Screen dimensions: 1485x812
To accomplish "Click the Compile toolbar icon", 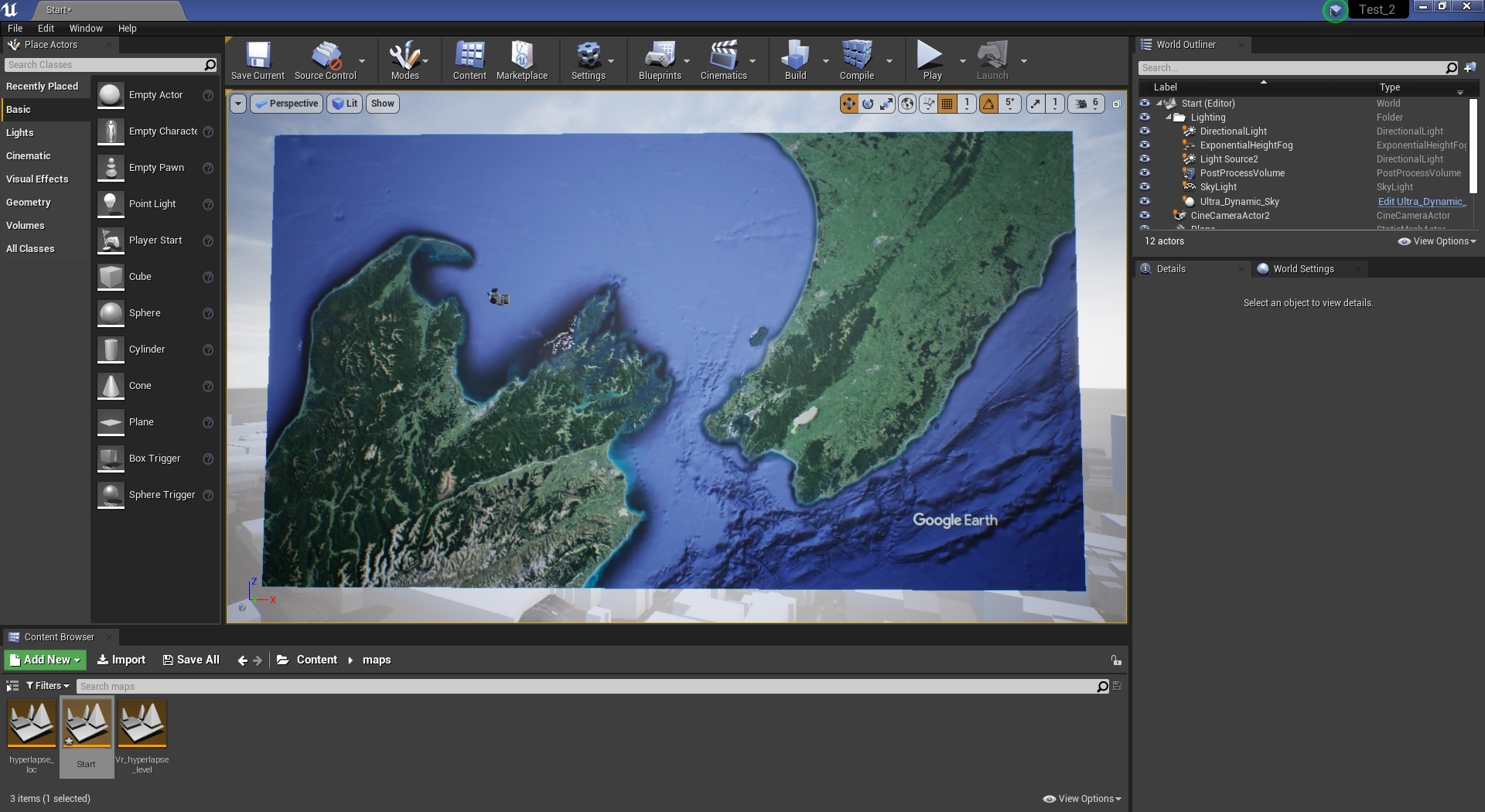I will point(856,60).
